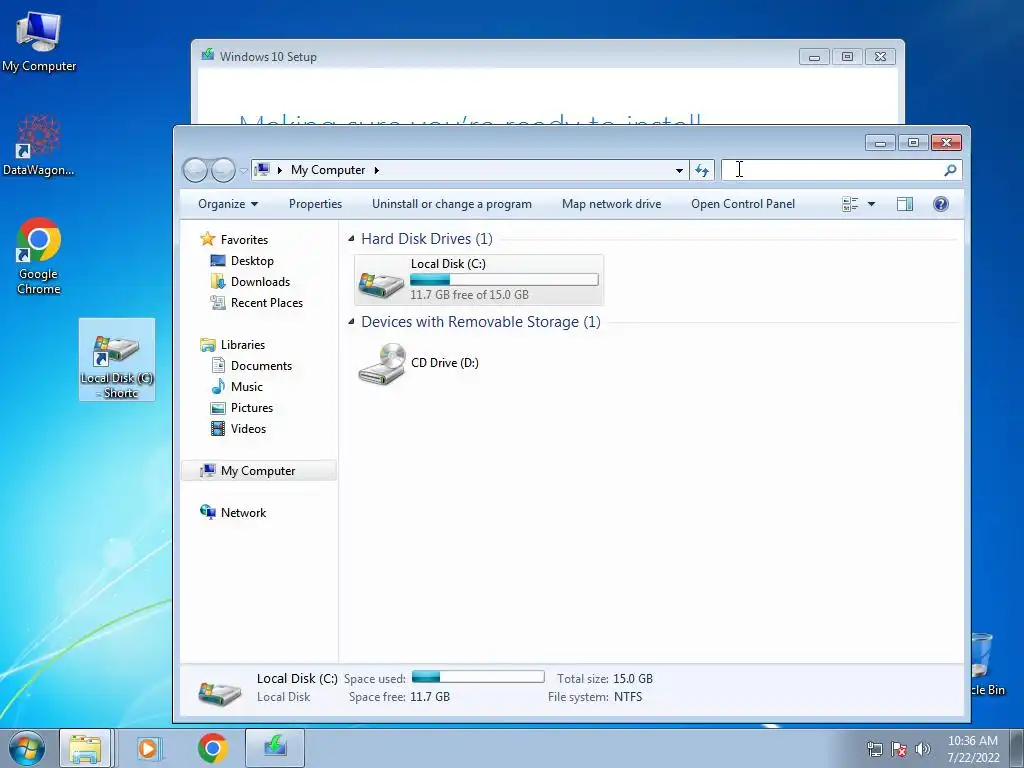Viewport: 1024px width, 768px height.
Task: Click the volume speaker tray icon
Action: (x=923, y=750)
